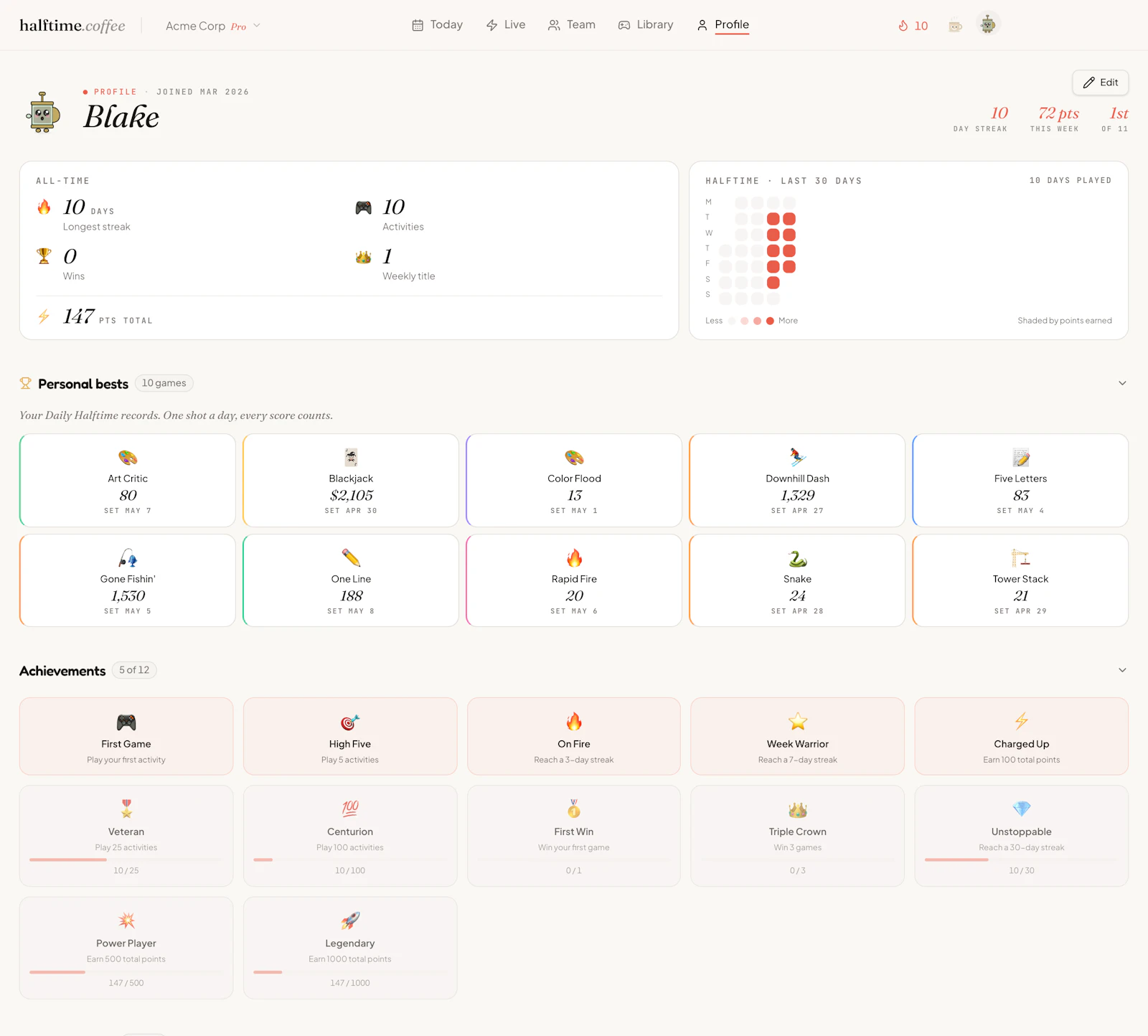The height and width of the screenshot is (1036, 1148).
Task: Click the Color Flood palette icon
Action: (x=574, y=458)
